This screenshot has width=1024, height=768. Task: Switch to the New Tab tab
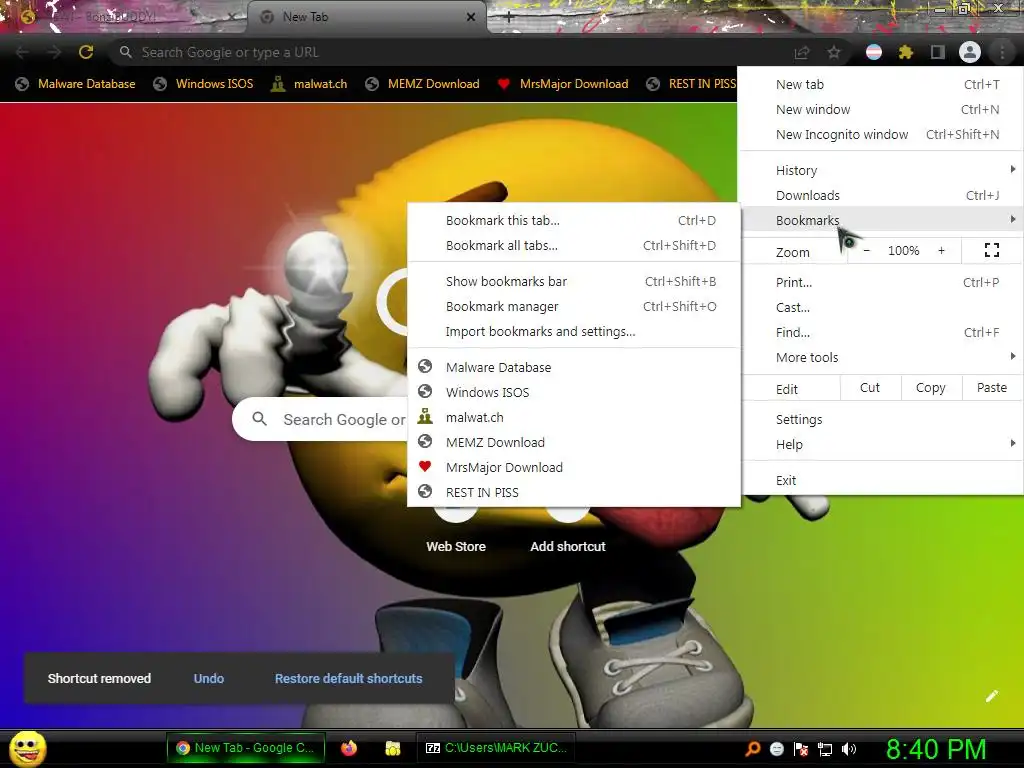[x=366, y=17]
